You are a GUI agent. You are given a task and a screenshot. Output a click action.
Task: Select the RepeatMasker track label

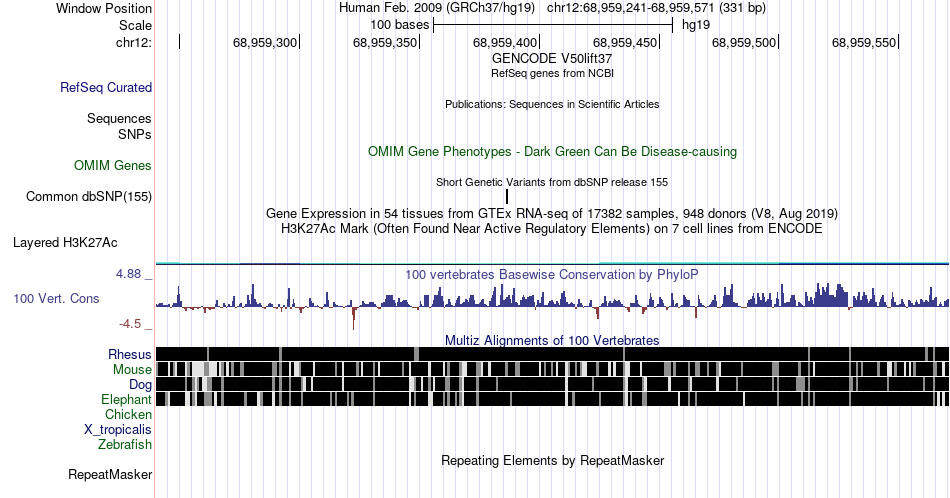click(x=110, y=474)
